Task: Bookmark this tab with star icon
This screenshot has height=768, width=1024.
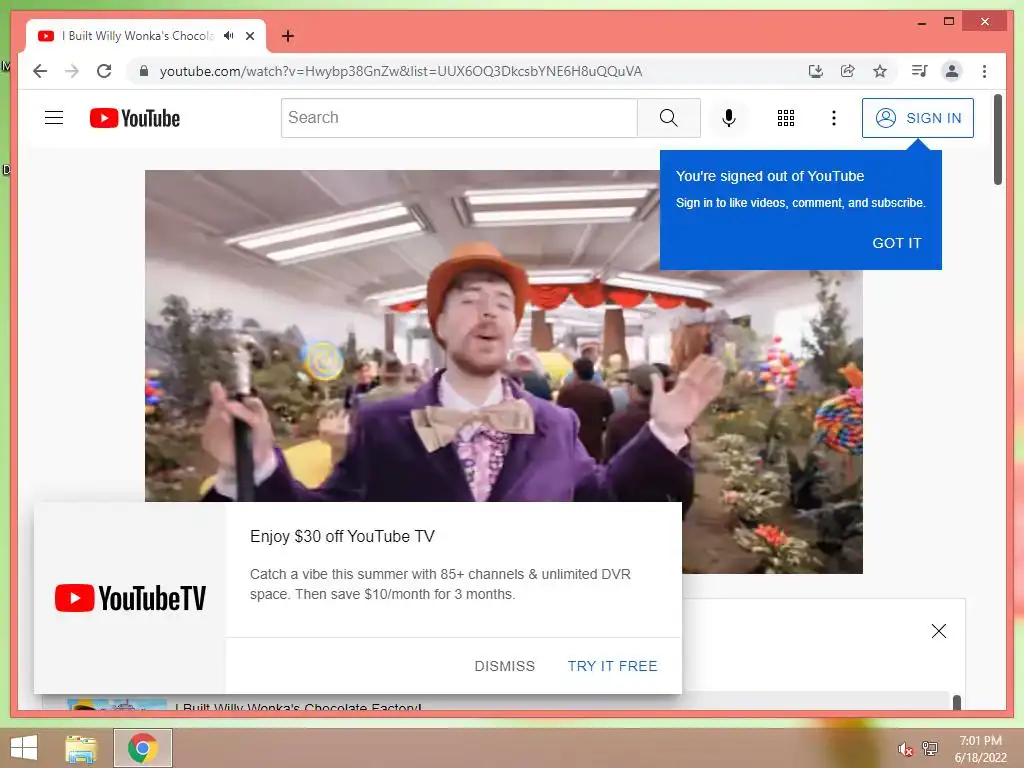Action: (880, 71)
